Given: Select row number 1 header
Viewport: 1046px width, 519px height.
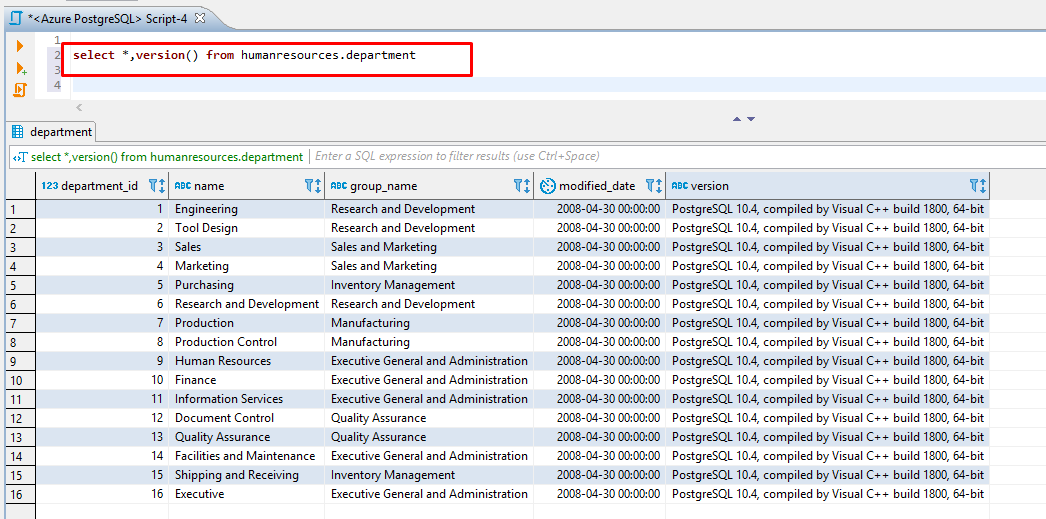Looking at the screenshot, I should pyautogui.click(x=20, y=209).
